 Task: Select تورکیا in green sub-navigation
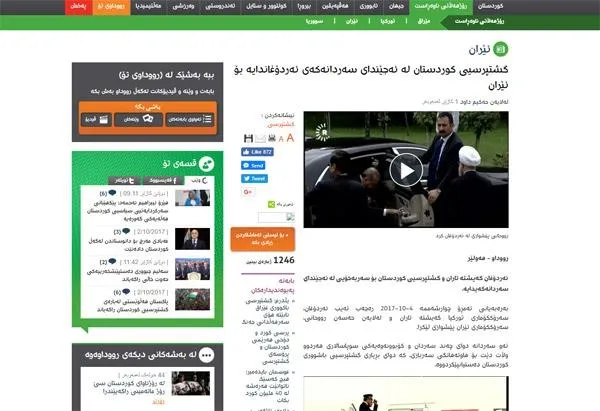click(387, 21)
